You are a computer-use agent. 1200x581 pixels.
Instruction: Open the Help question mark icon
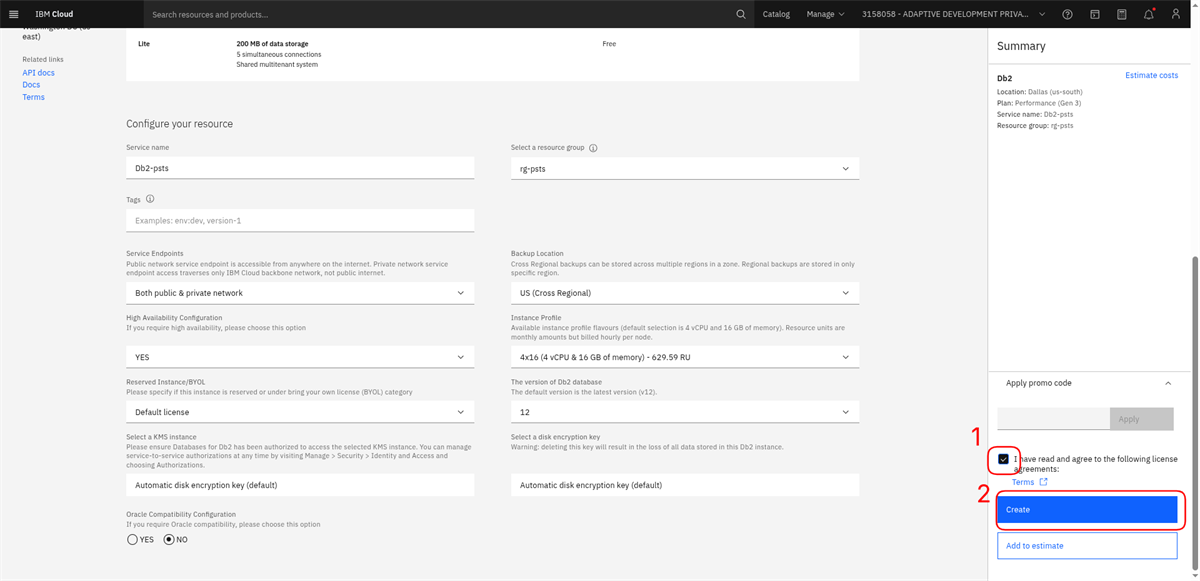click(x=1068, y=14)
